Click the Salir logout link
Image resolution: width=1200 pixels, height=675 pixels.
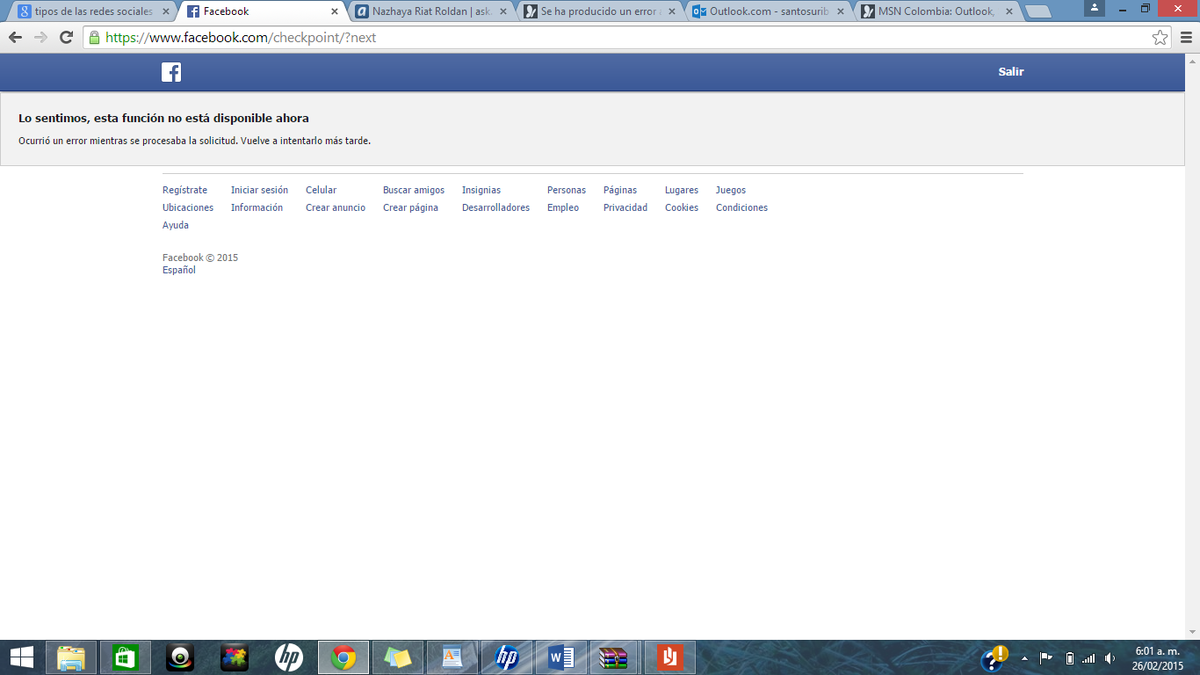coord(1011,72)
